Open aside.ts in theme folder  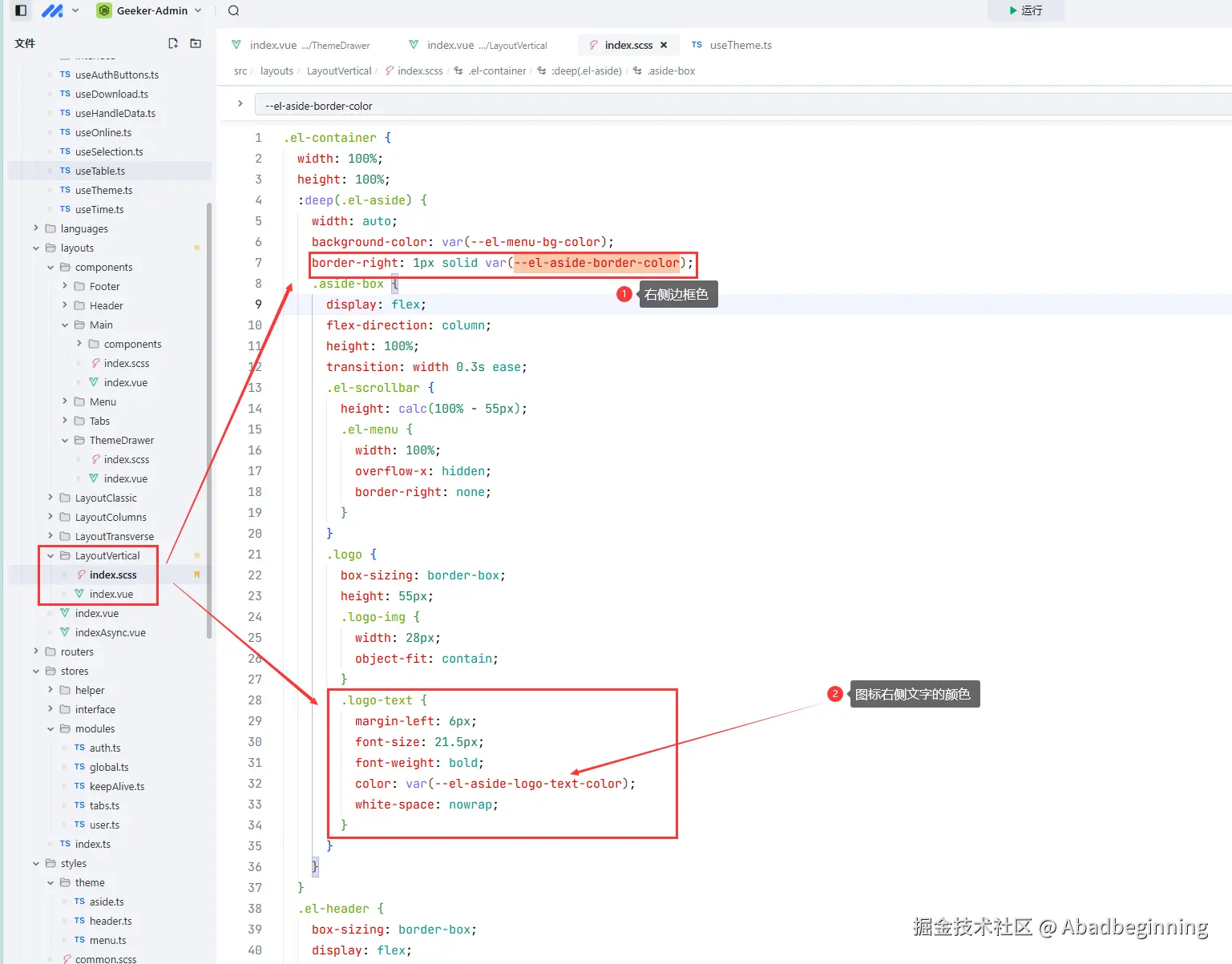point(107,901)
